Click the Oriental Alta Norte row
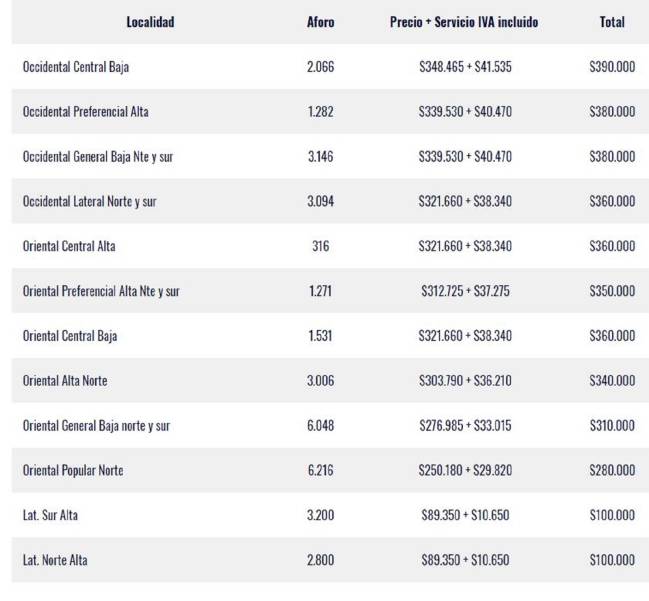The image size is (649, 601). click(x=330, y=381)
